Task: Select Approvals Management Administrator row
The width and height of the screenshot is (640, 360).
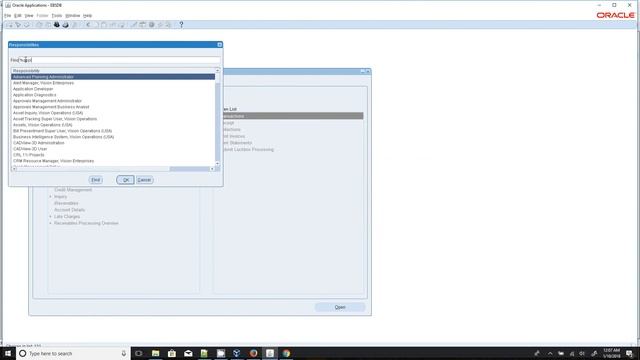Action: coord(113,101)
